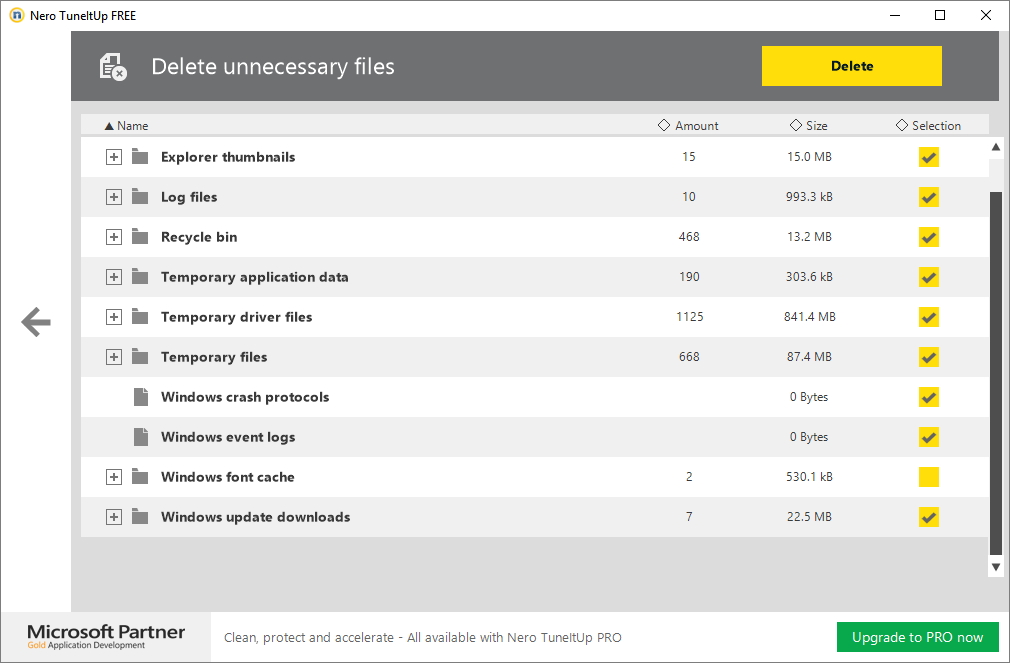Uncheck the Explorer thumbnails checkbox
Screen dimensions: 1010x663
click(929, 157)
